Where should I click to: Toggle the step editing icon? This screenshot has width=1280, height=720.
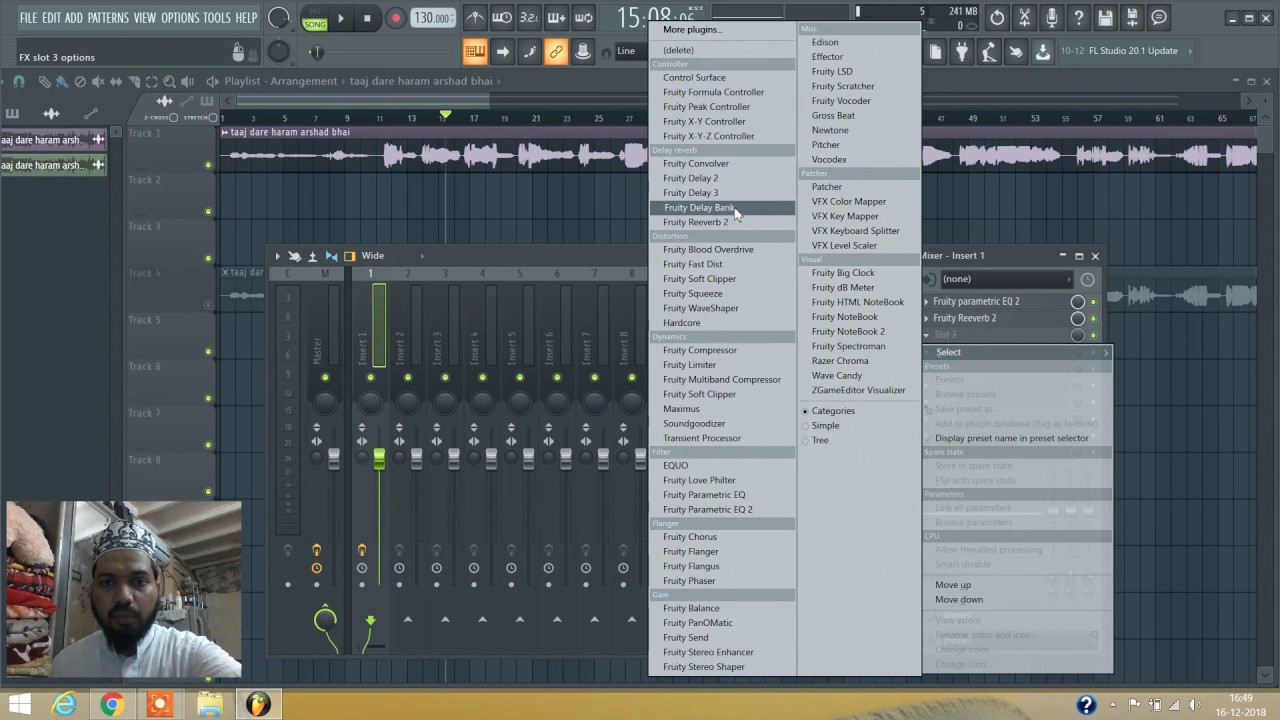pos(529,52)
